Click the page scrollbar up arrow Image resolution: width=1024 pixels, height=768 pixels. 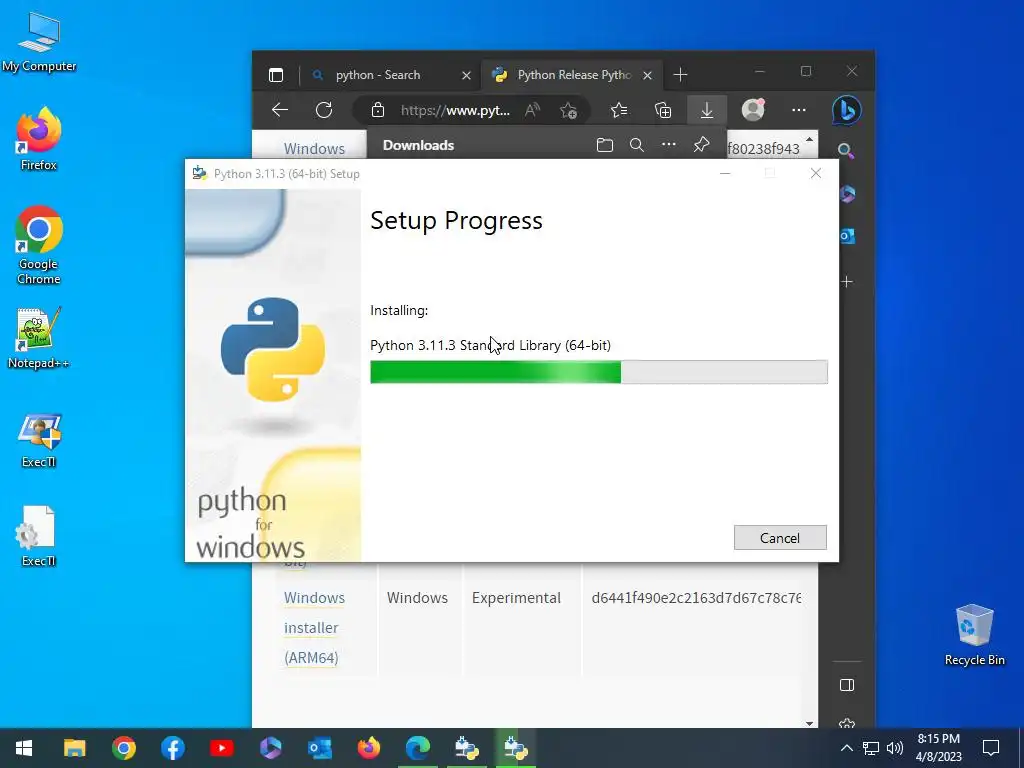[810, 139]
